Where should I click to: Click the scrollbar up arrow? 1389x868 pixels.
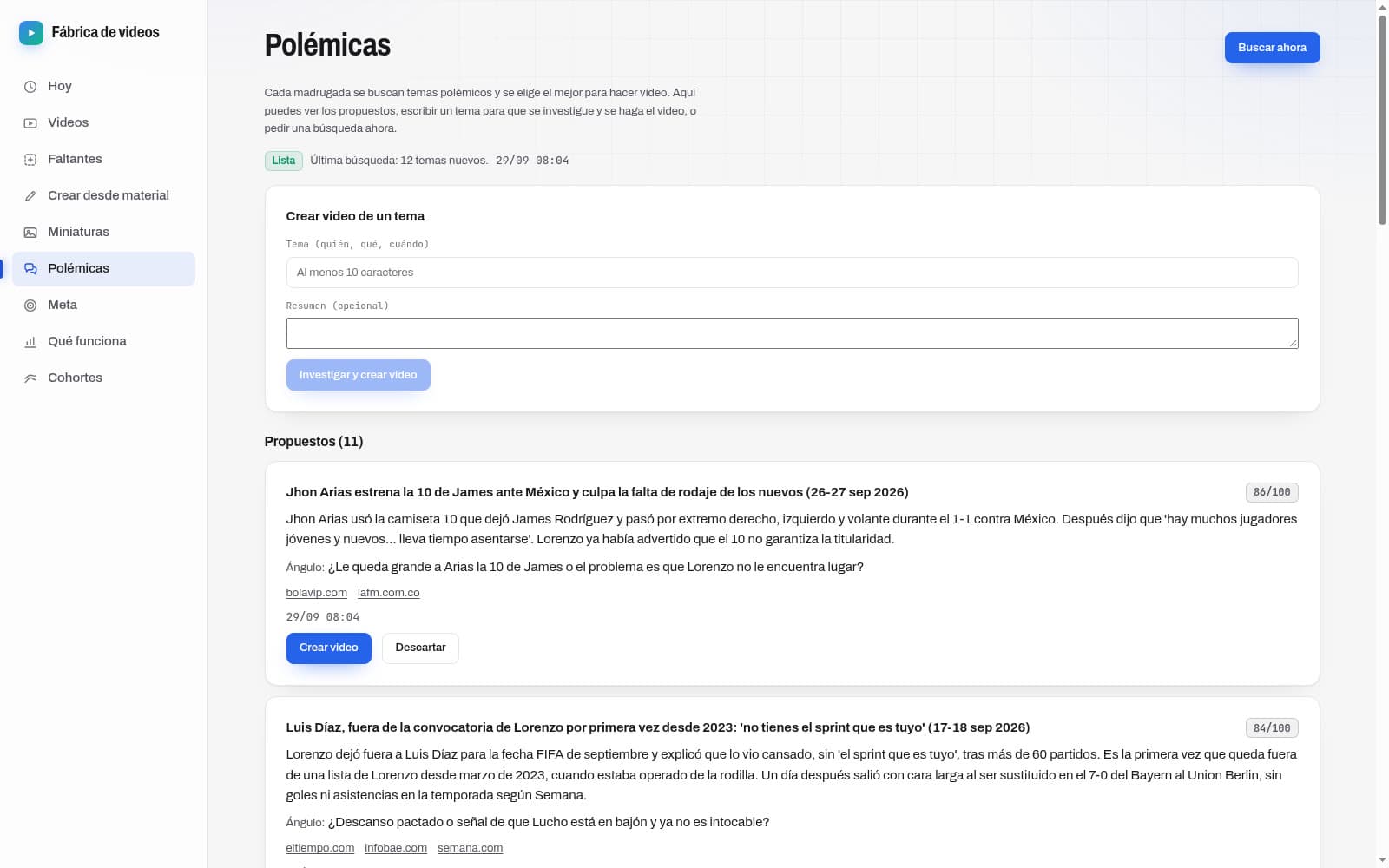[x=1382, y=6]
